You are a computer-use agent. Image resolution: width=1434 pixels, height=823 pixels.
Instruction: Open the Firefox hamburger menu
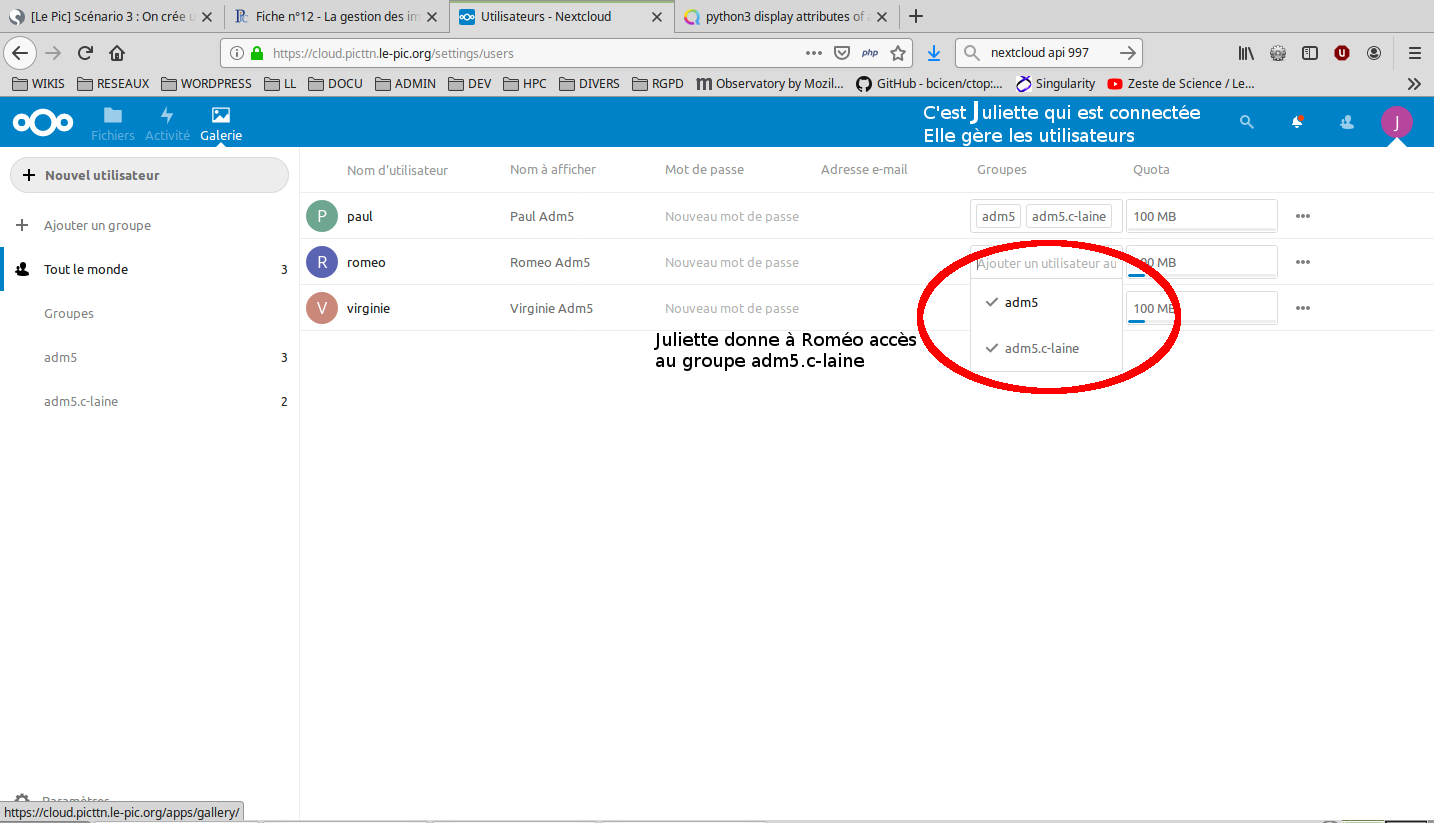pyautogui.click(x=1414, y=53)
